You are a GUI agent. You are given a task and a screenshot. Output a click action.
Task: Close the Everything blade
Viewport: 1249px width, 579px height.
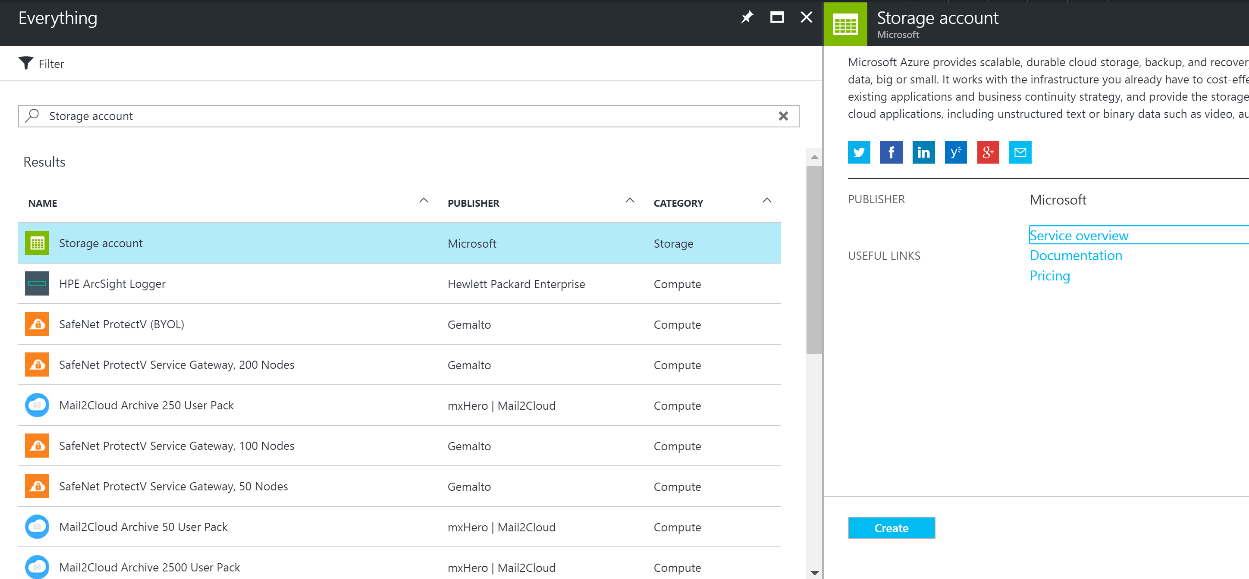806,18
